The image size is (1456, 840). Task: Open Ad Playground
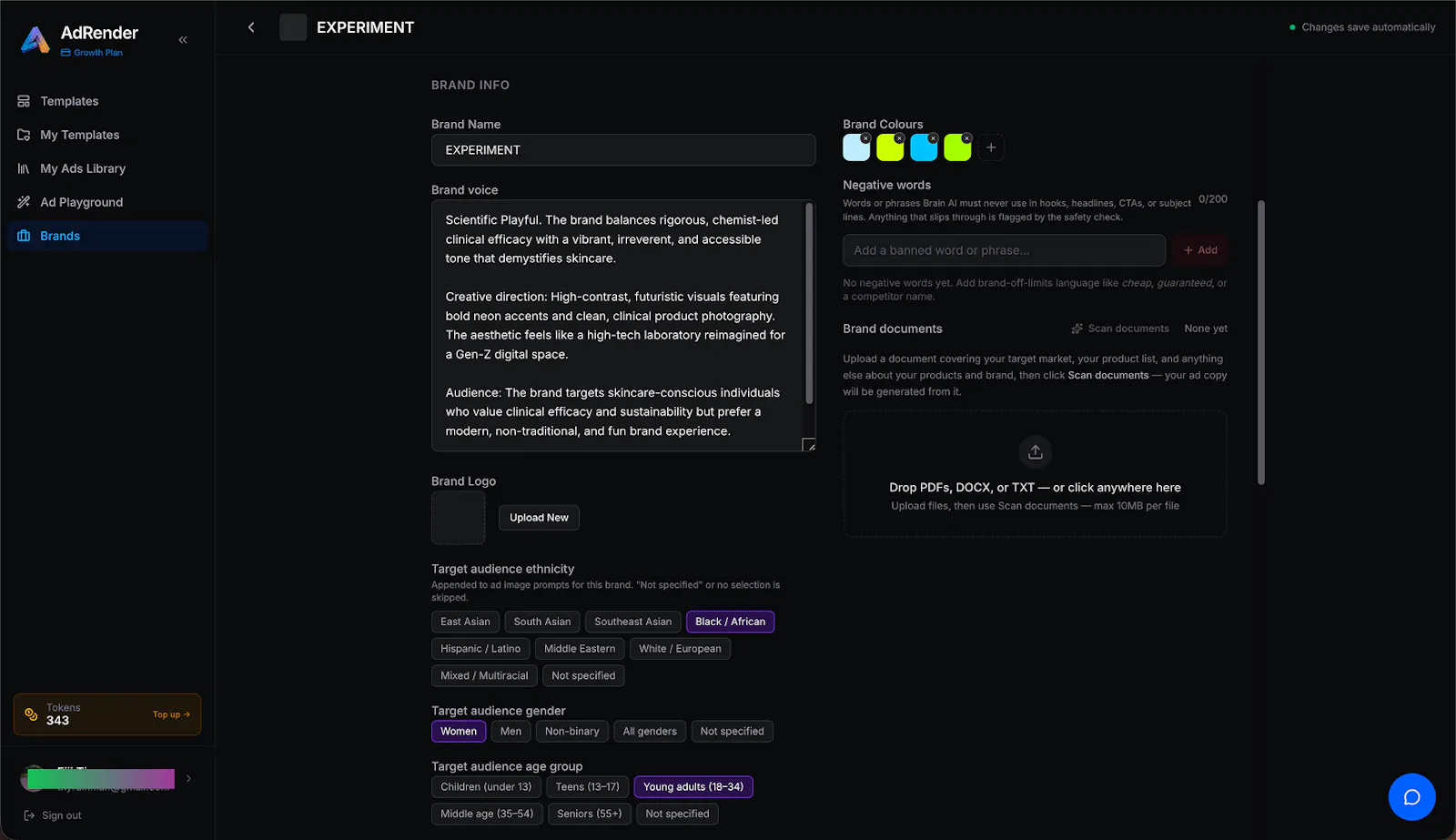coord(81,202)
